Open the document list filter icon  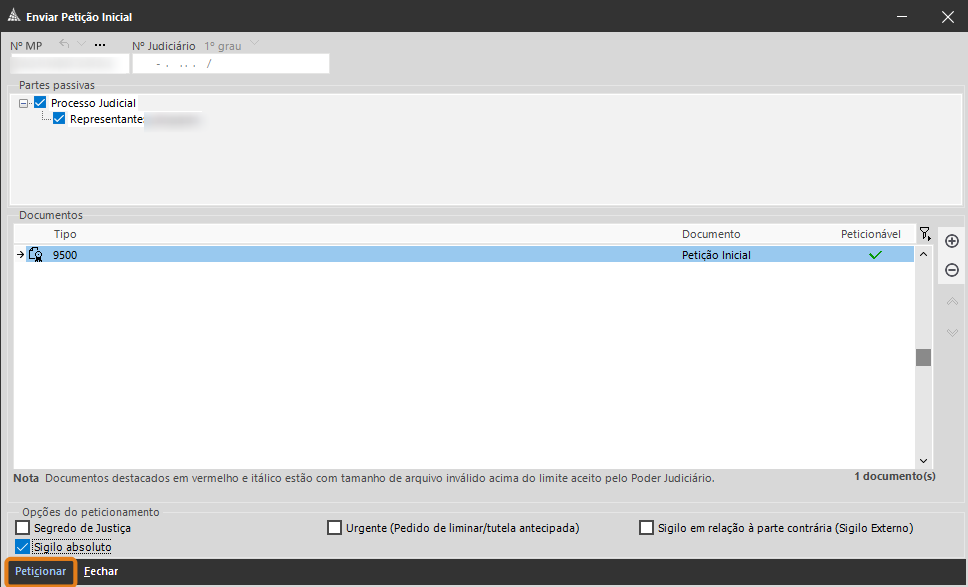924,234
